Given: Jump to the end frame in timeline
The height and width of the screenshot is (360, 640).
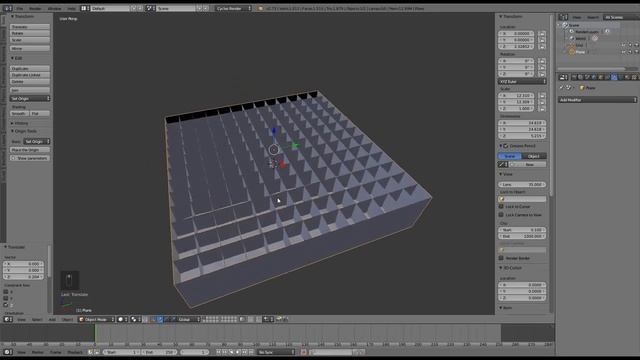Looking at the screenshot, I should click(251, 352).
